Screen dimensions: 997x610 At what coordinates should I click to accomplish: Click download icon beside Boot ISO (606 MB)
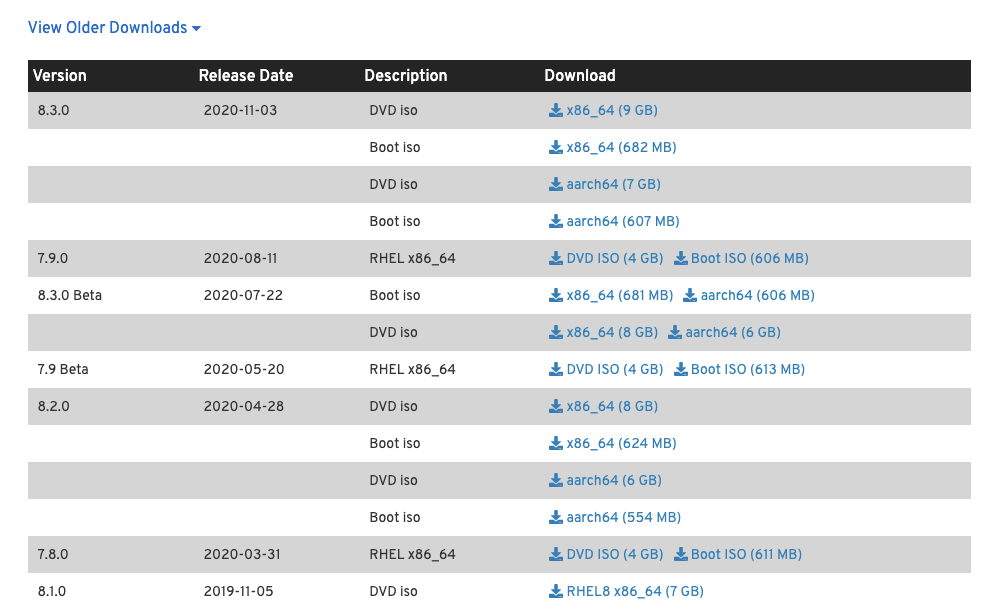[680, 259]
